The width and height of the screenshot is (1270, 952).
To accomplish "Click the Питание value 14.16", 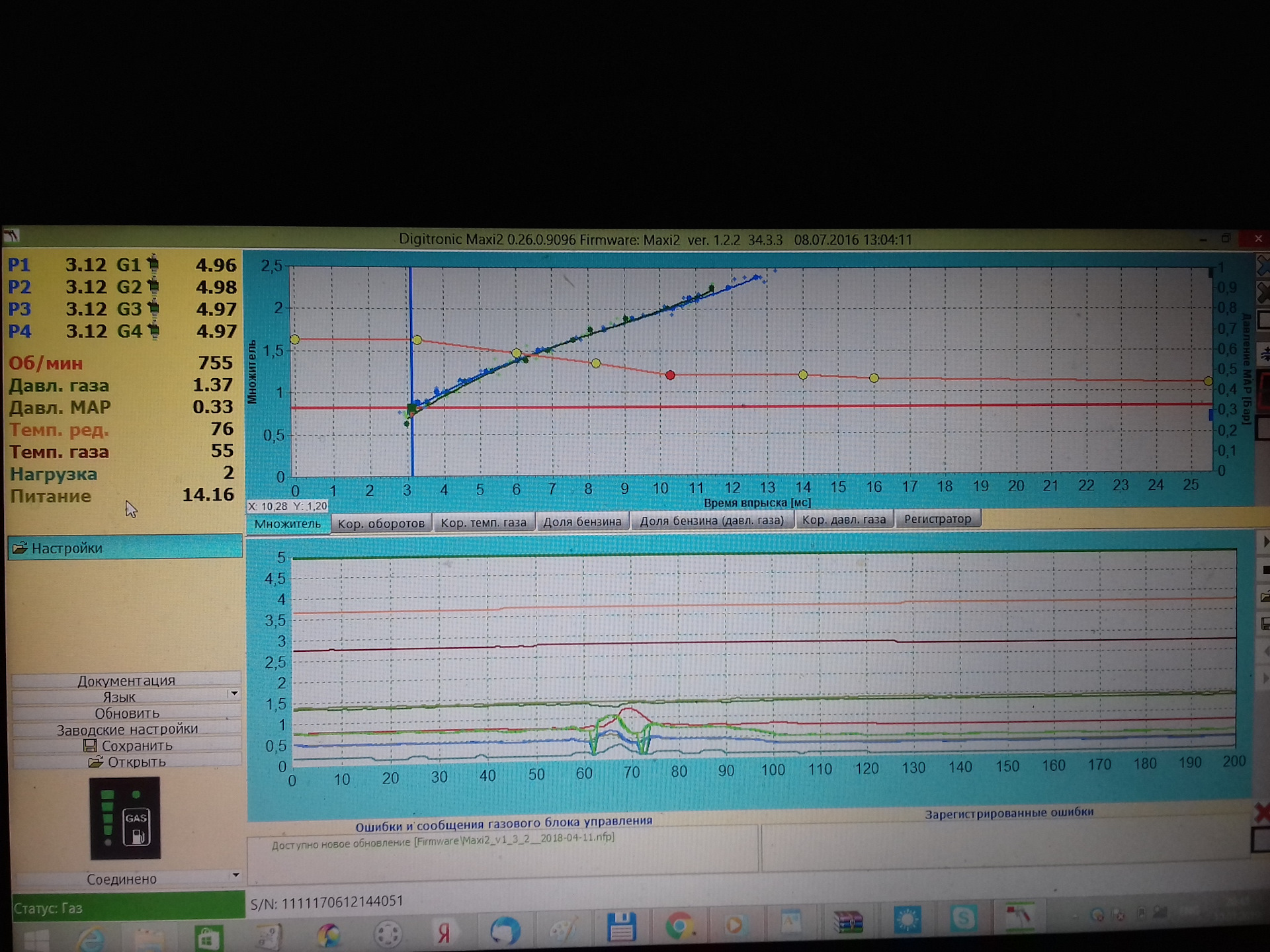I will (208, 495).
